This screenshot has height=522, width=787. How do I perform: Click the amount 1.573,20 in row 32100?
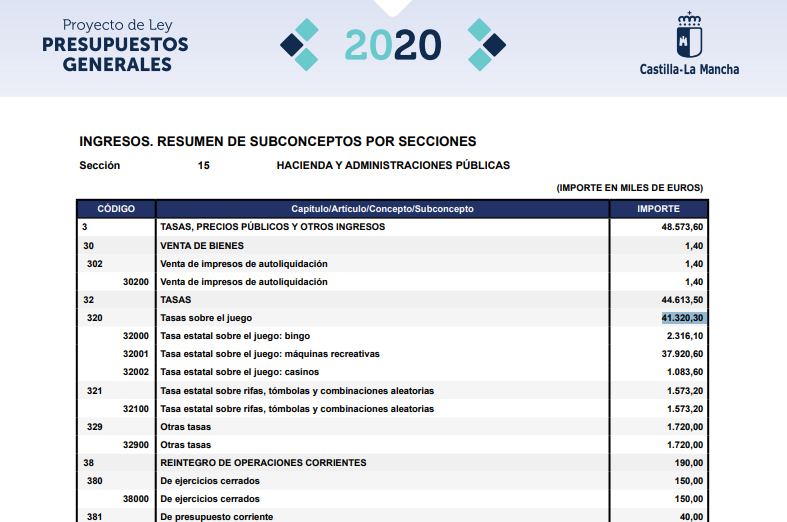685,409
